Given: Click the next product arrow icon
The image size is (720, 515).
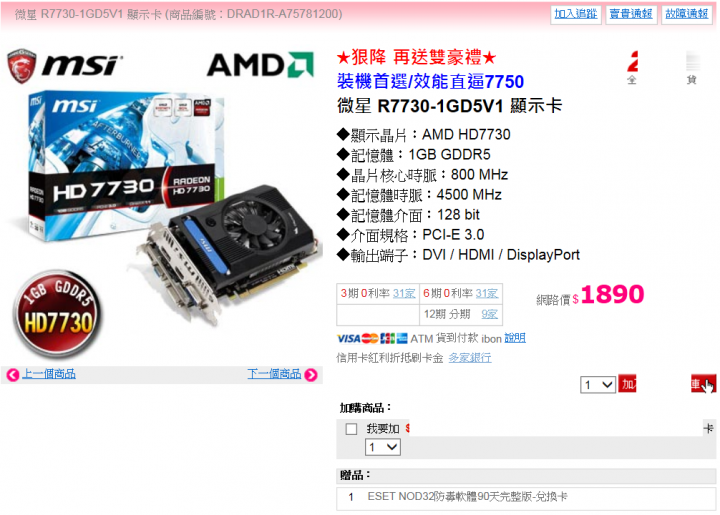Looking at the screenshot, I should [311, 375].
